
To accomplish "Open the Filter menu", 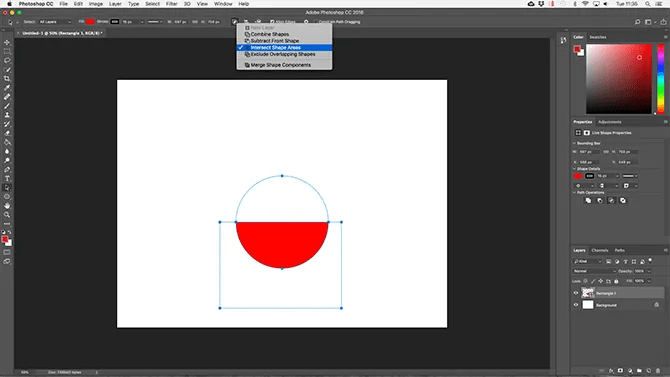I will coord(171,4).
